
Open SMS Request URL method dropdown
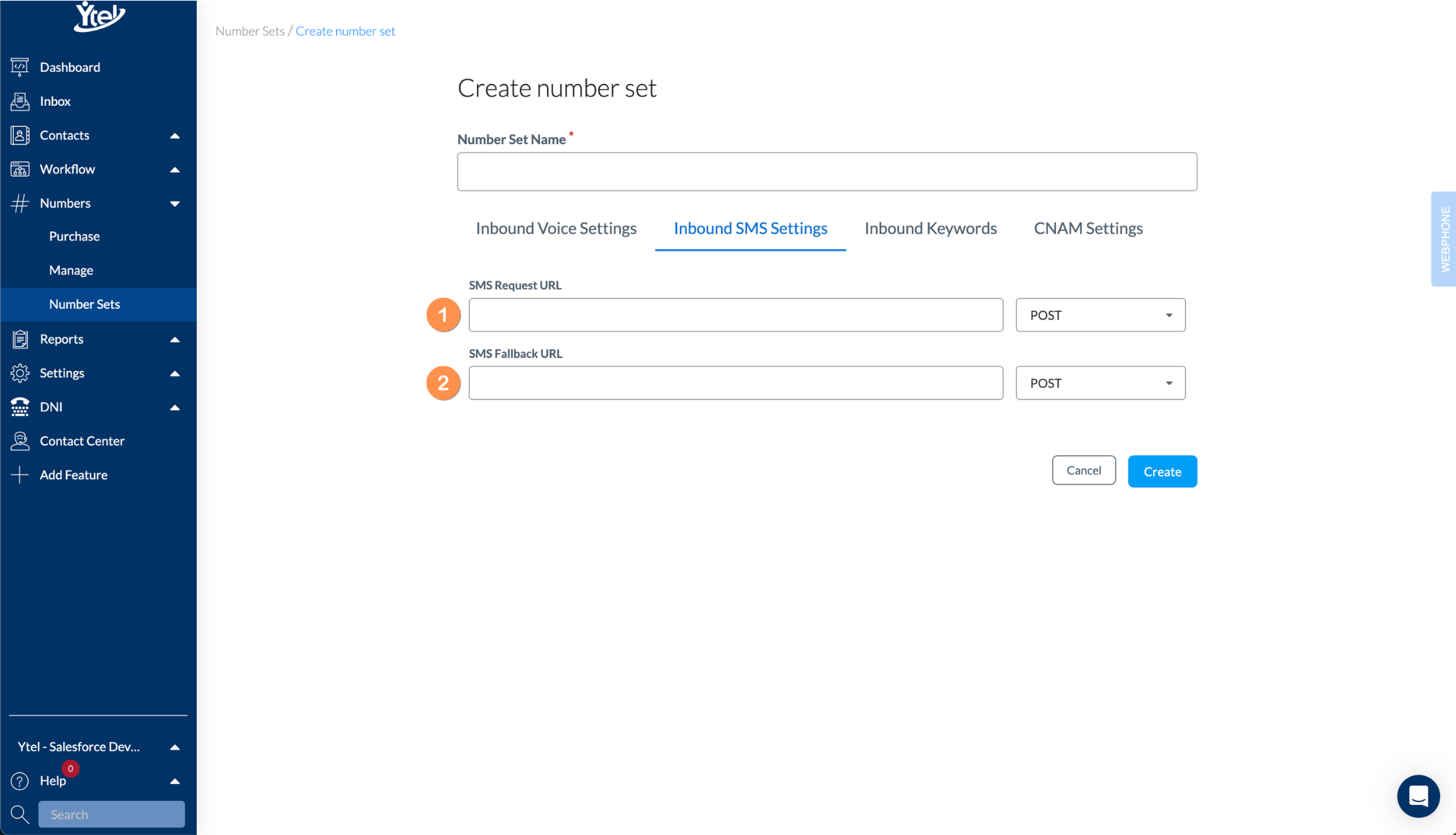coord(1100,315)
